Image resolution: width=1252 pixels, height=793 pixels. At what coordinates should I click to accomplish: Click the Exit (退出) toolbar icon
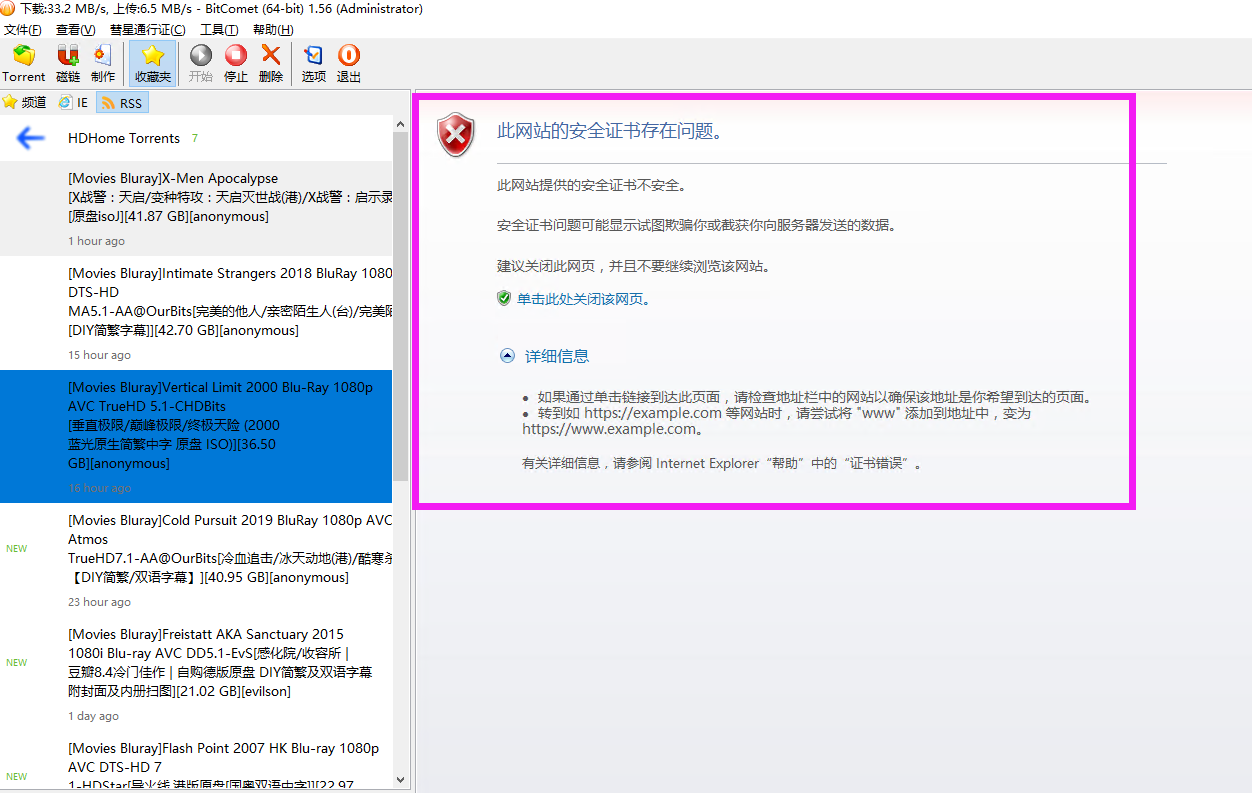pyautogui.click(x=349, y=63)
